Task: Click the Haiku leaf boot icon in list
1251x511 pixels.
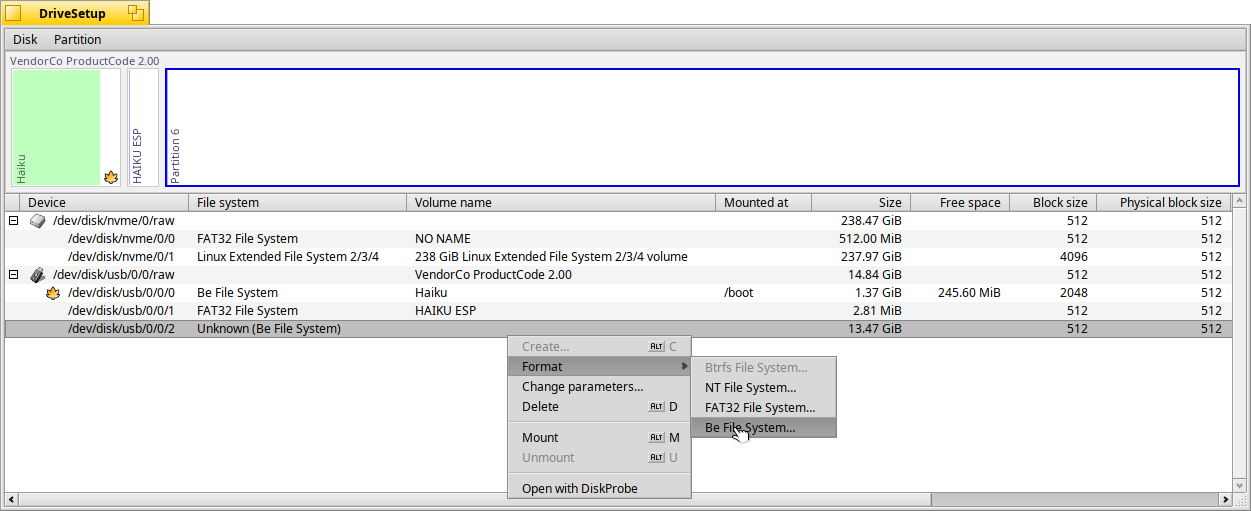Action: click(54, 293)
